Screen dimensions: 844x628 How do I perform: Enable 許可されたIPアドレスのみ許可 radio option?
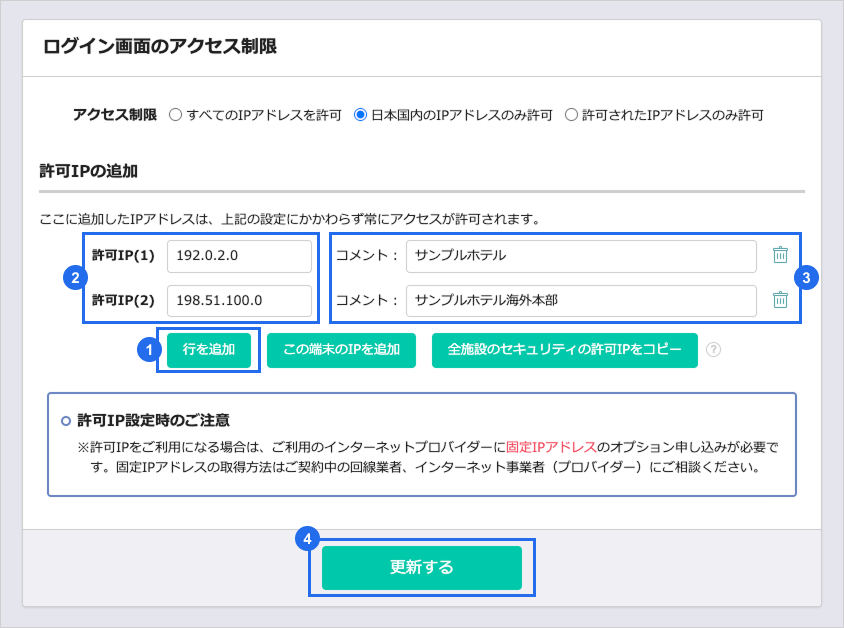(572, 115)
